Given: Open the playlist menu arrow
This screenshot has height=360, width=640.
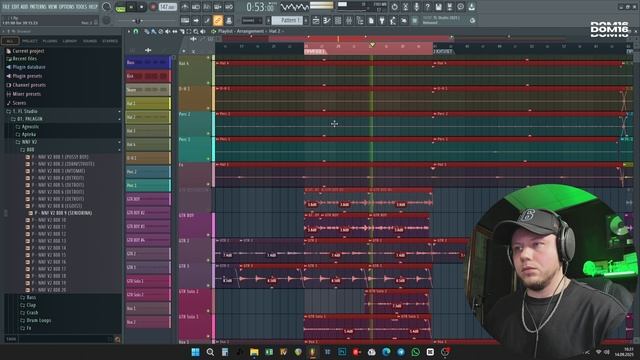Looking at the screenshot, I should (129, 31).
